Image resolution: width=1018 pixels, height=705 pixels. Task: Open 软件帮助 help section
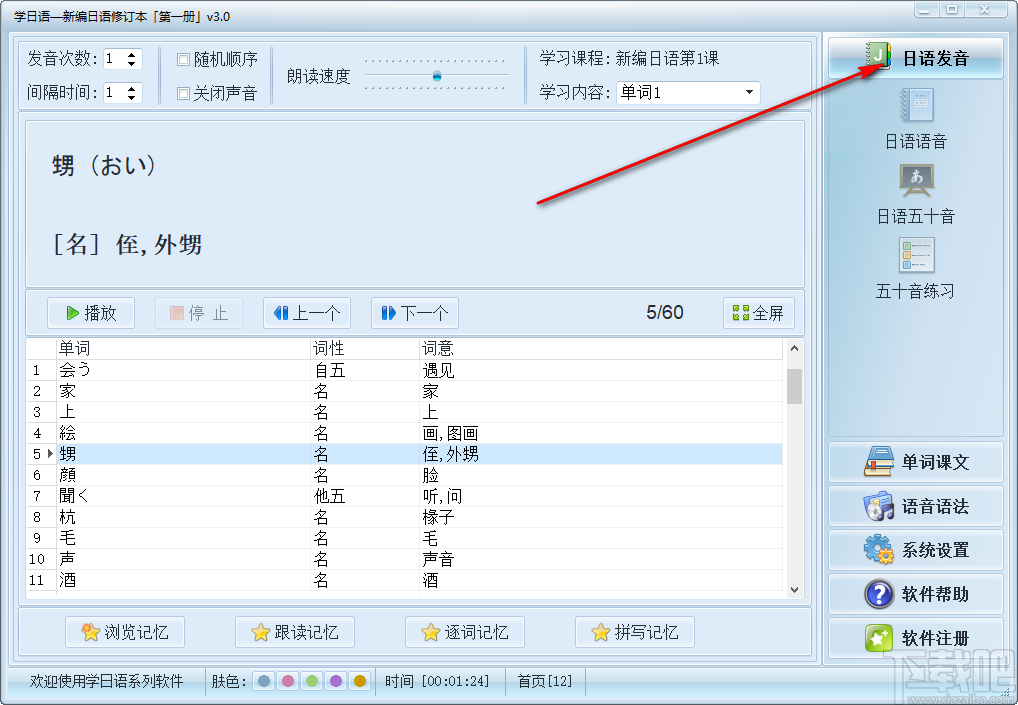(915, 594)
